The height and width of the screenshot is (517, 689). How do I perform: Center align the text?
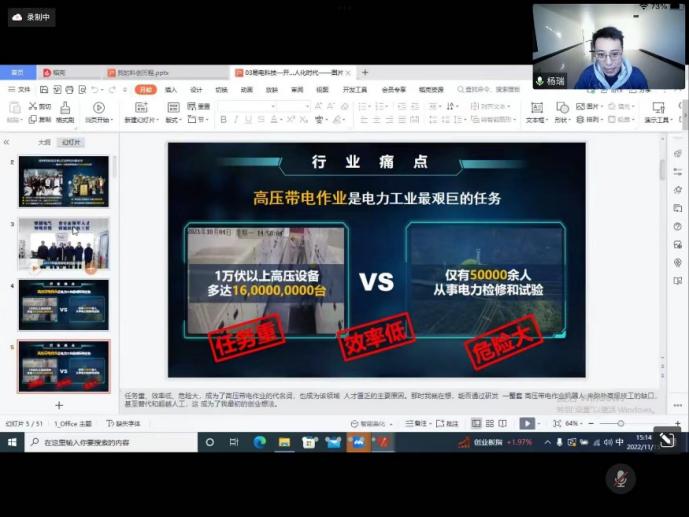[x=377, y=119]
